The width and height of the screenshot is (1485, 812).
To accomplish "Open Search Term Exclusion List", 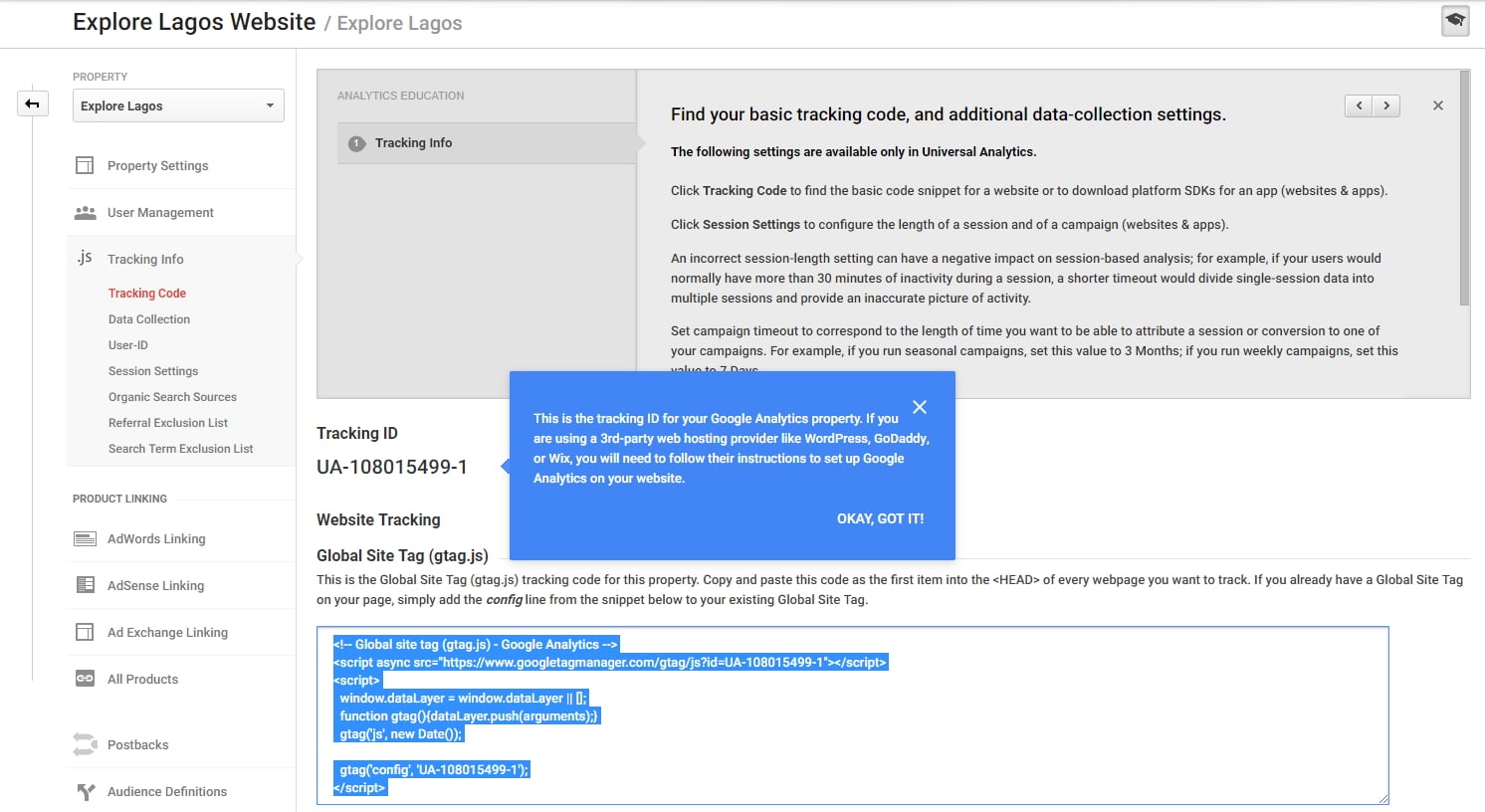I will pyautogui.click(x=180, y=448).
